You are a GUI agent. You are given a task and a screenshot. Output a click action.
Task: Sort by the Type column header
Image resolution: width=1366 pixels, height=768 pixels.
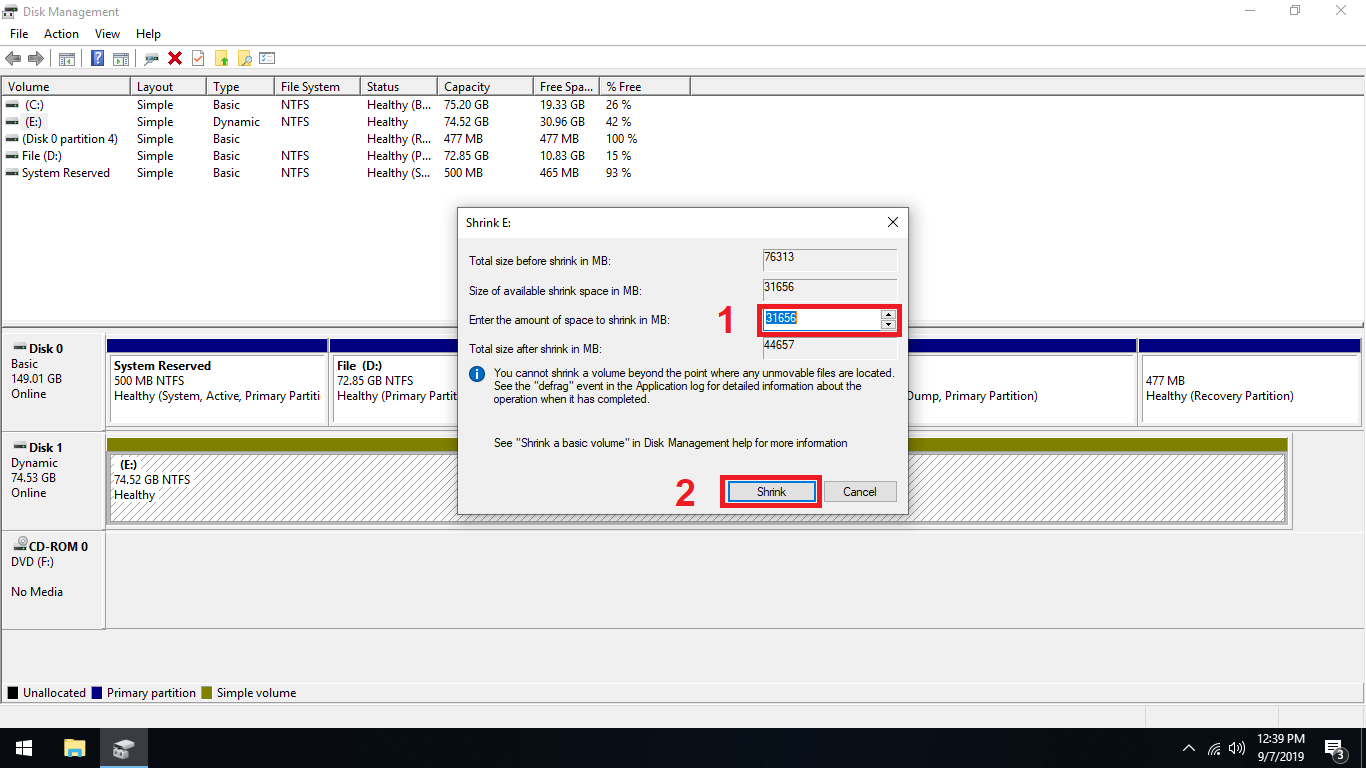(x=240, y=87)
